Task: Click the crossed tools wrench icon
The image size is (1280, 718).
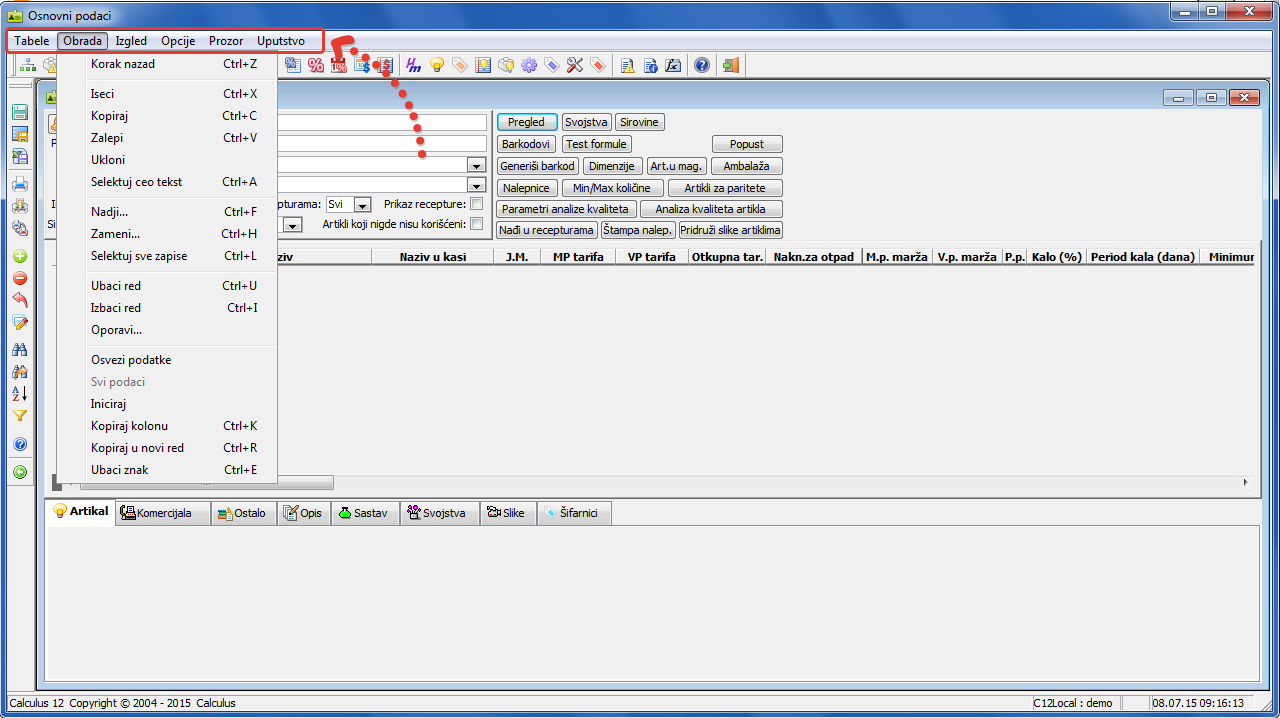Action: click(574, 65)
